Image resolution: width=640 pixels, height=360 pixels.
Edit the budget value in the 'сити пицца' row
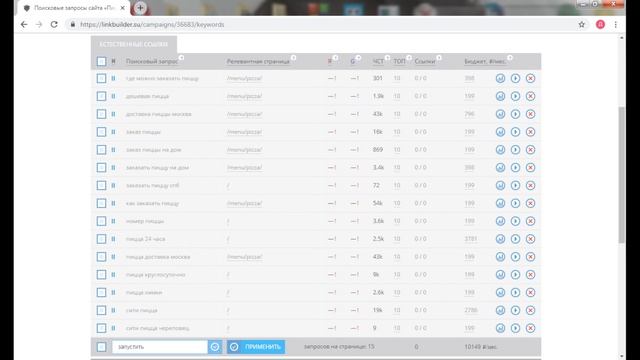click(471, 310)
